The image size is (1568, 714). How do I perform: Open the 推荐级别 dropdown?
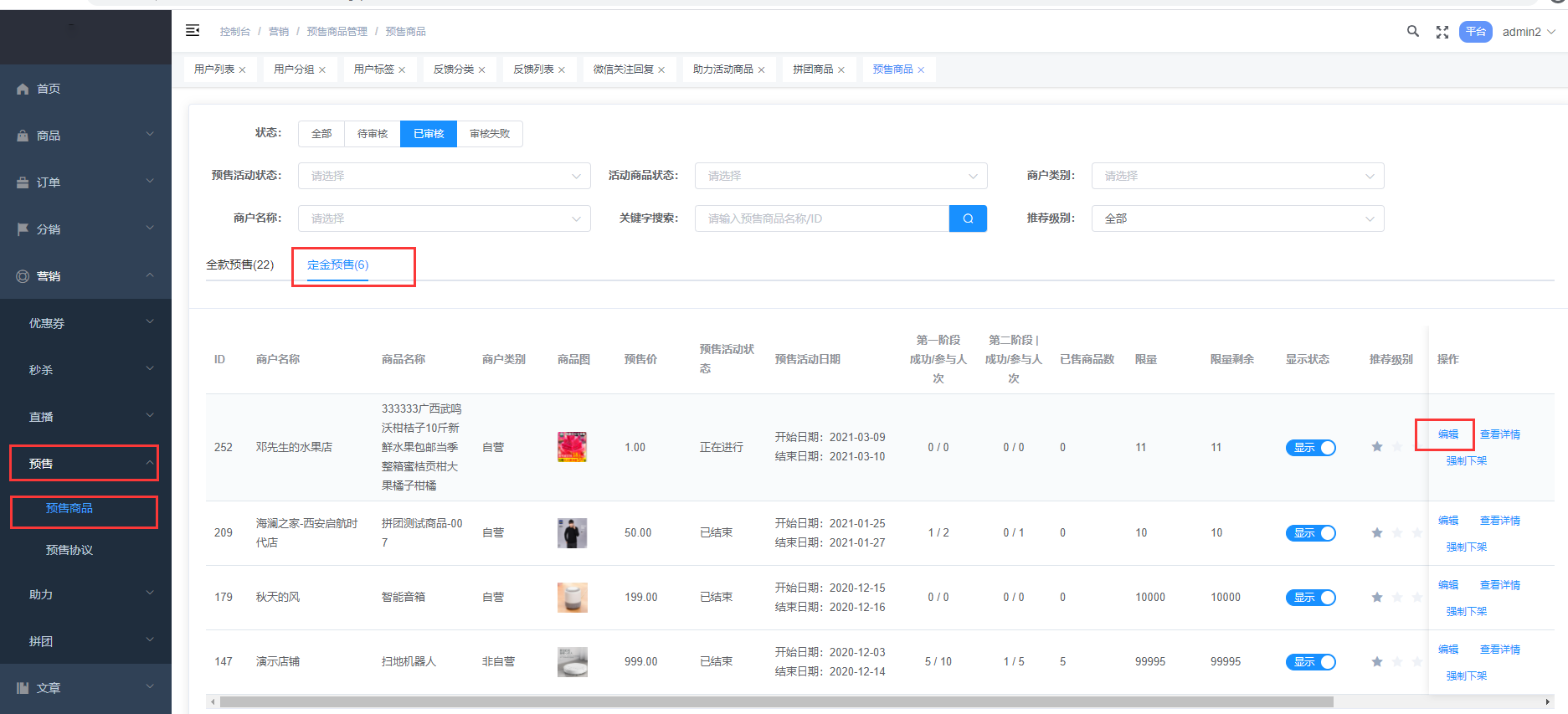pos(1237,218)
